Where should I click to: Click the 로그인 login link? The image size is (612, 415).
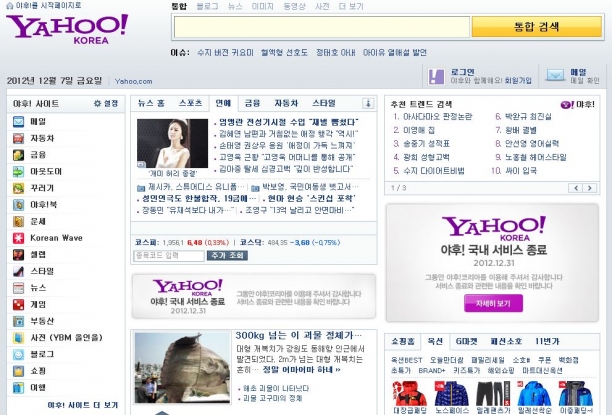pos(463,72)
